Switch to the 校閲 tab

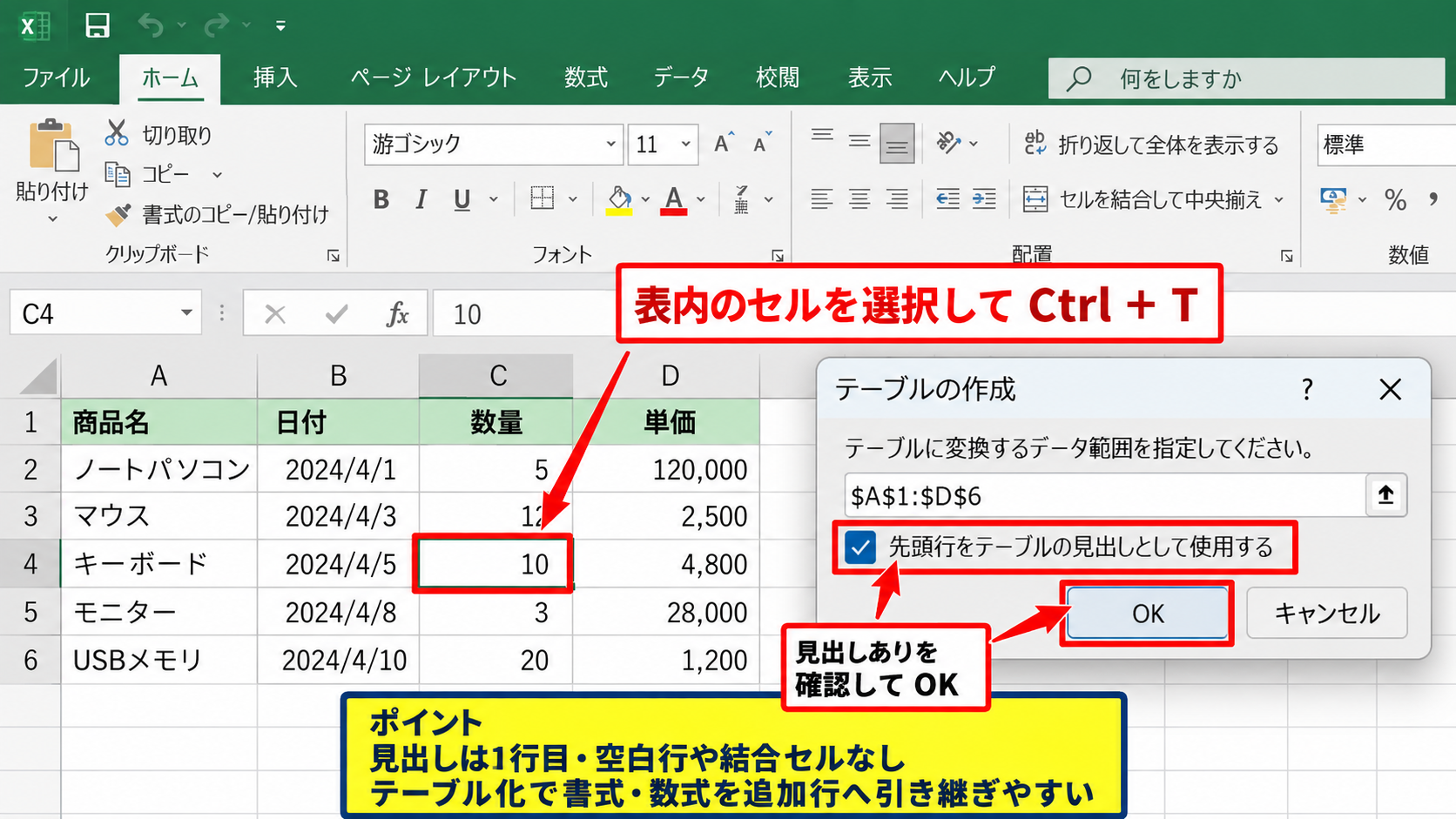pos(777,78)
